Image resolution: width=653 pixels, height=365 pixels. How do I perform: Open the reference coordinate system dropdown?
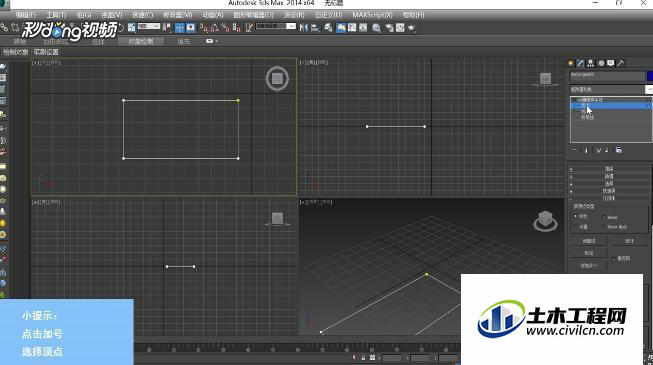149,26
